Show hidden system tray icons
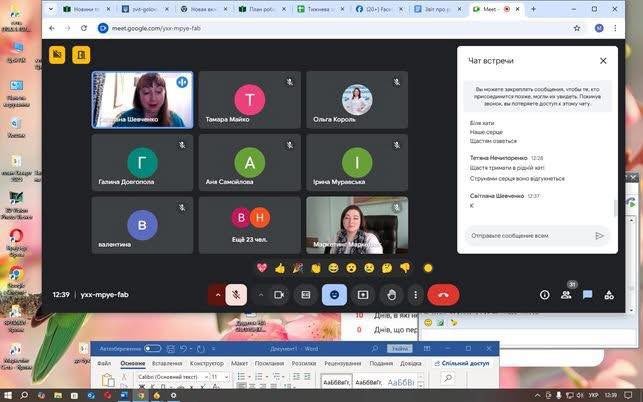643x402 pixels. (538, 395)
